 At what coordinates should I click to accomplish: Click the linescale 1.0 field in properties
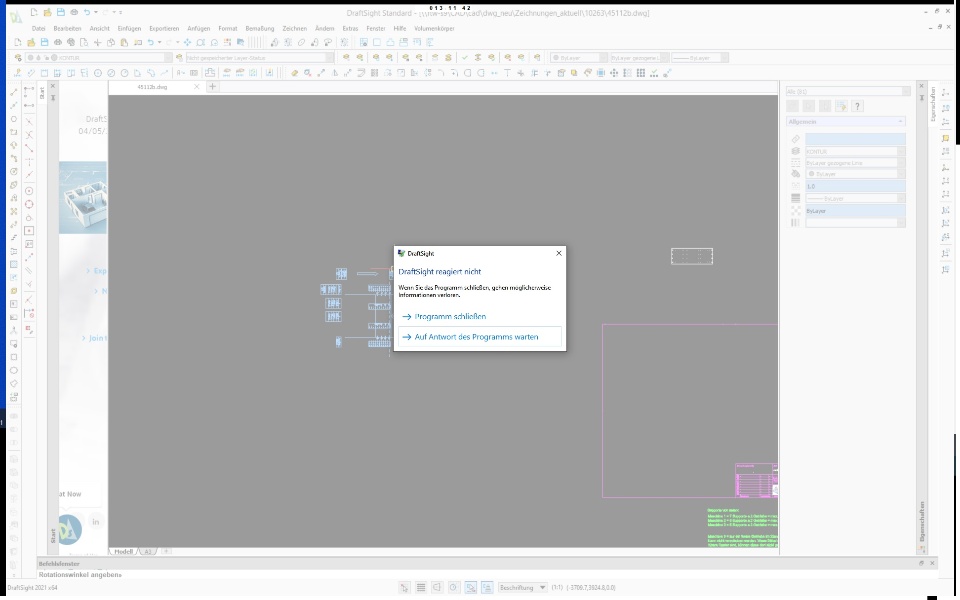[855, 186]
